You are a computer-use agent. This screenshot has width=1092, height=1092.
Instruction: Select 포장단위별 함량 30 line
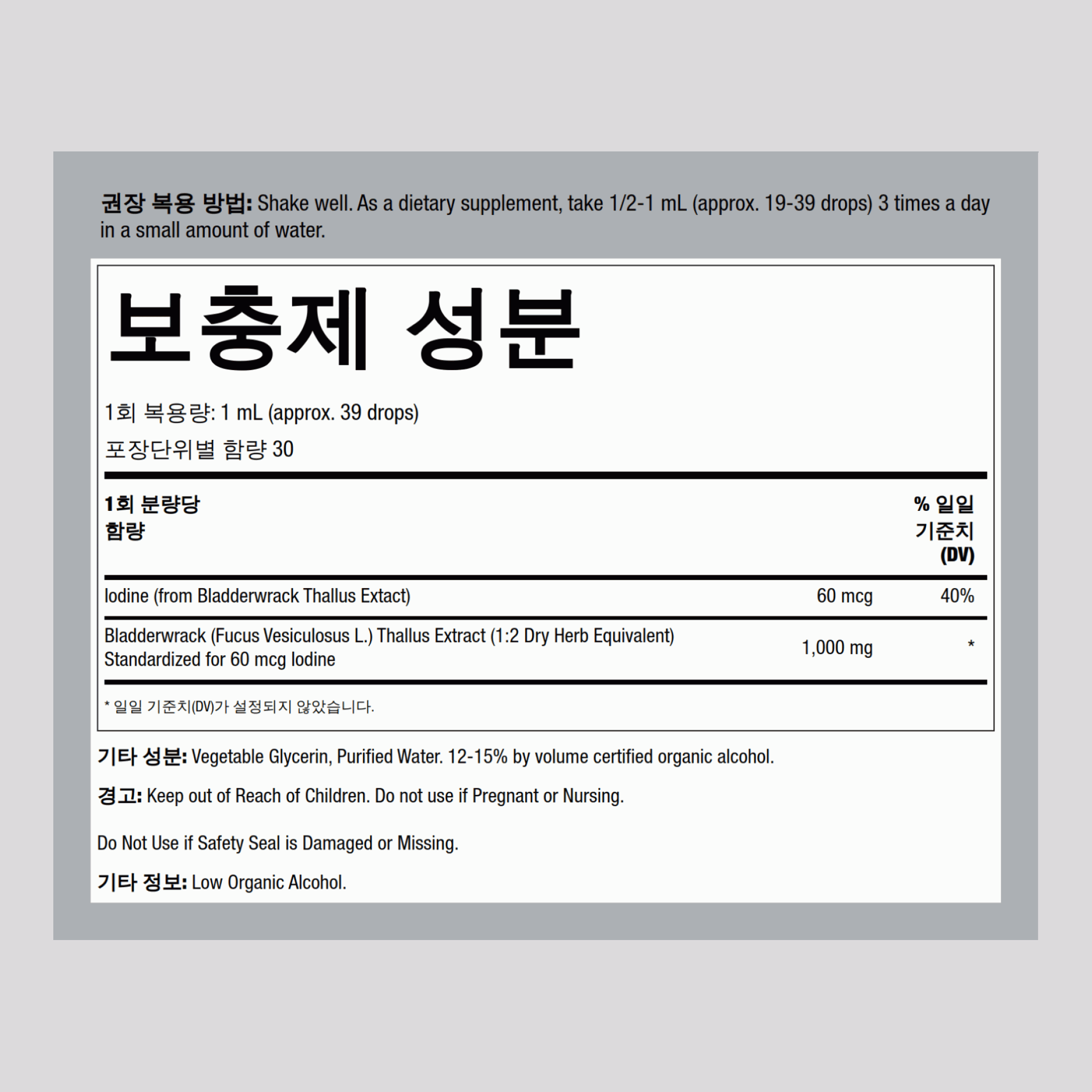coord(199,449)
